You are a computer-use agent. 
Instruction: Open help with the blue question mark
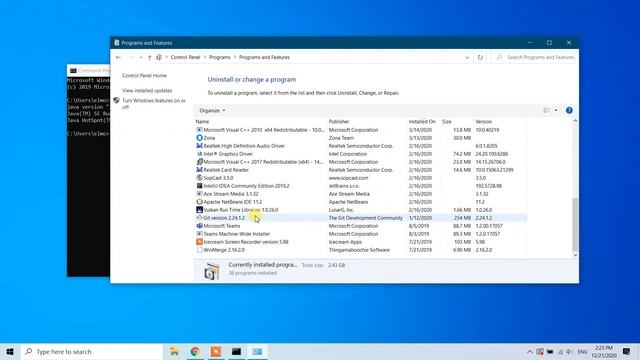(569, 110)
